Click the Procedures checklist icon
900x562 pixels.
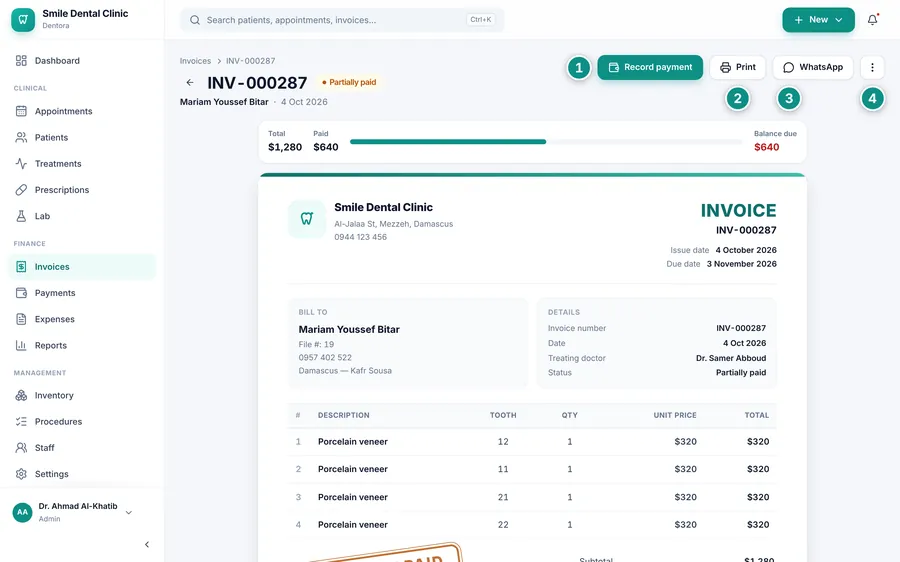coord(21,422)
